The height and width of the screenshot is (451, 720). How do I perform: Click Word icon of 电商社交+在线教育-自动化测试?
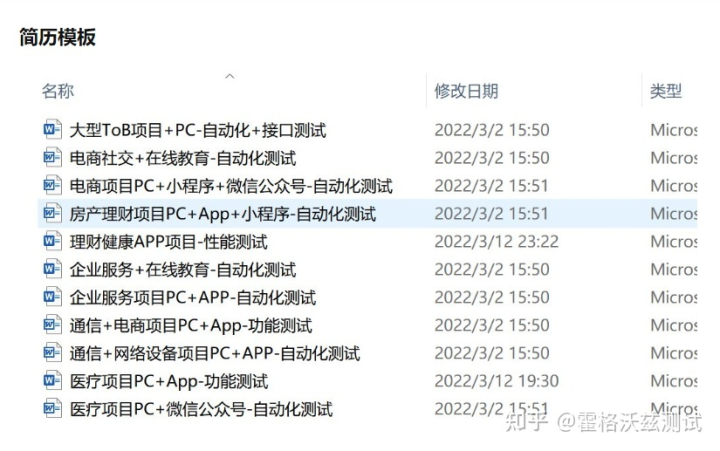[52, 158]
